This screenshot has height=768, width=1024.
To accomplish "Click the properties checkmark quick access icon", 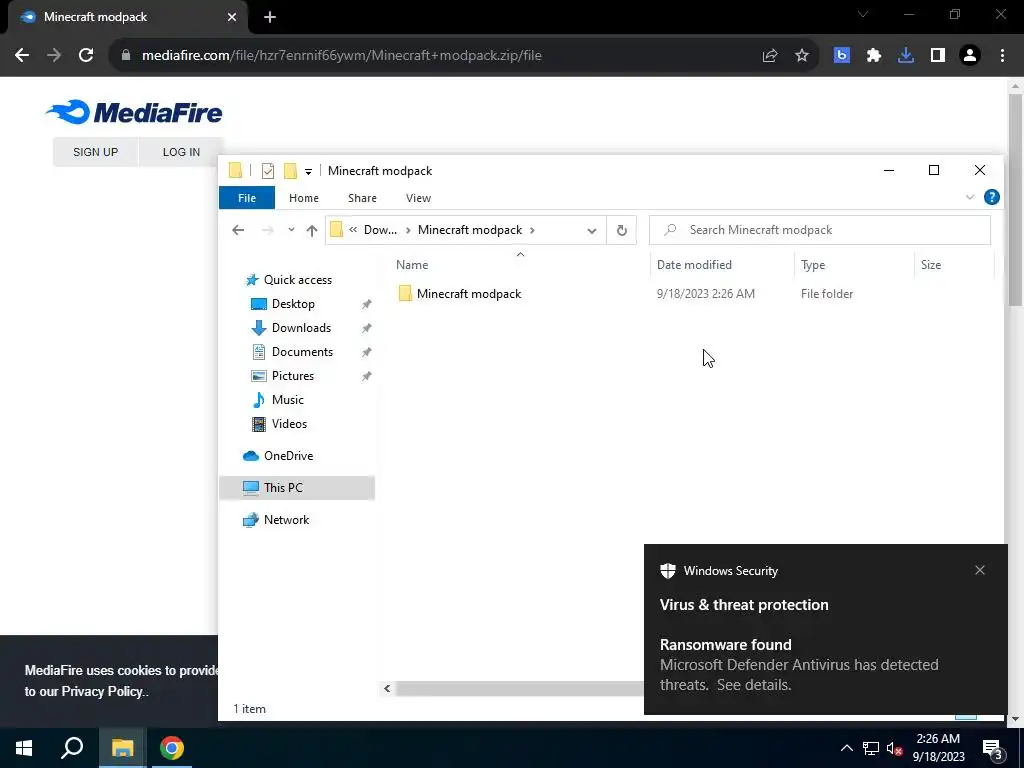I will click(x=268, y=171).
